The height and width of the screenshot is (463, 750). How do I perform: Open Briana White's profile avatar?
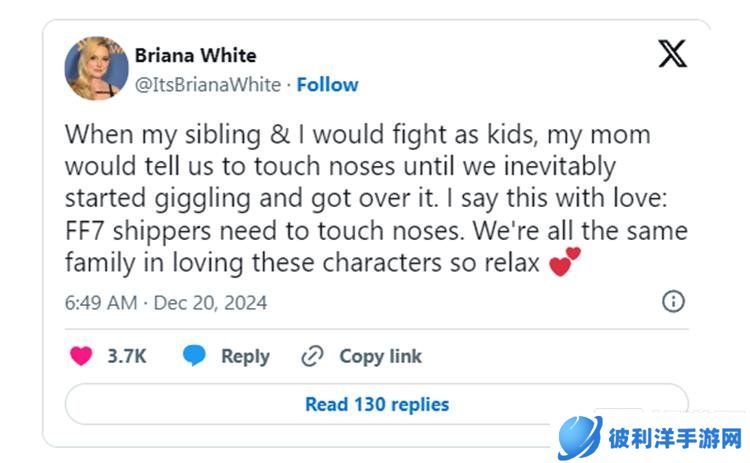(x=96, y=68)
